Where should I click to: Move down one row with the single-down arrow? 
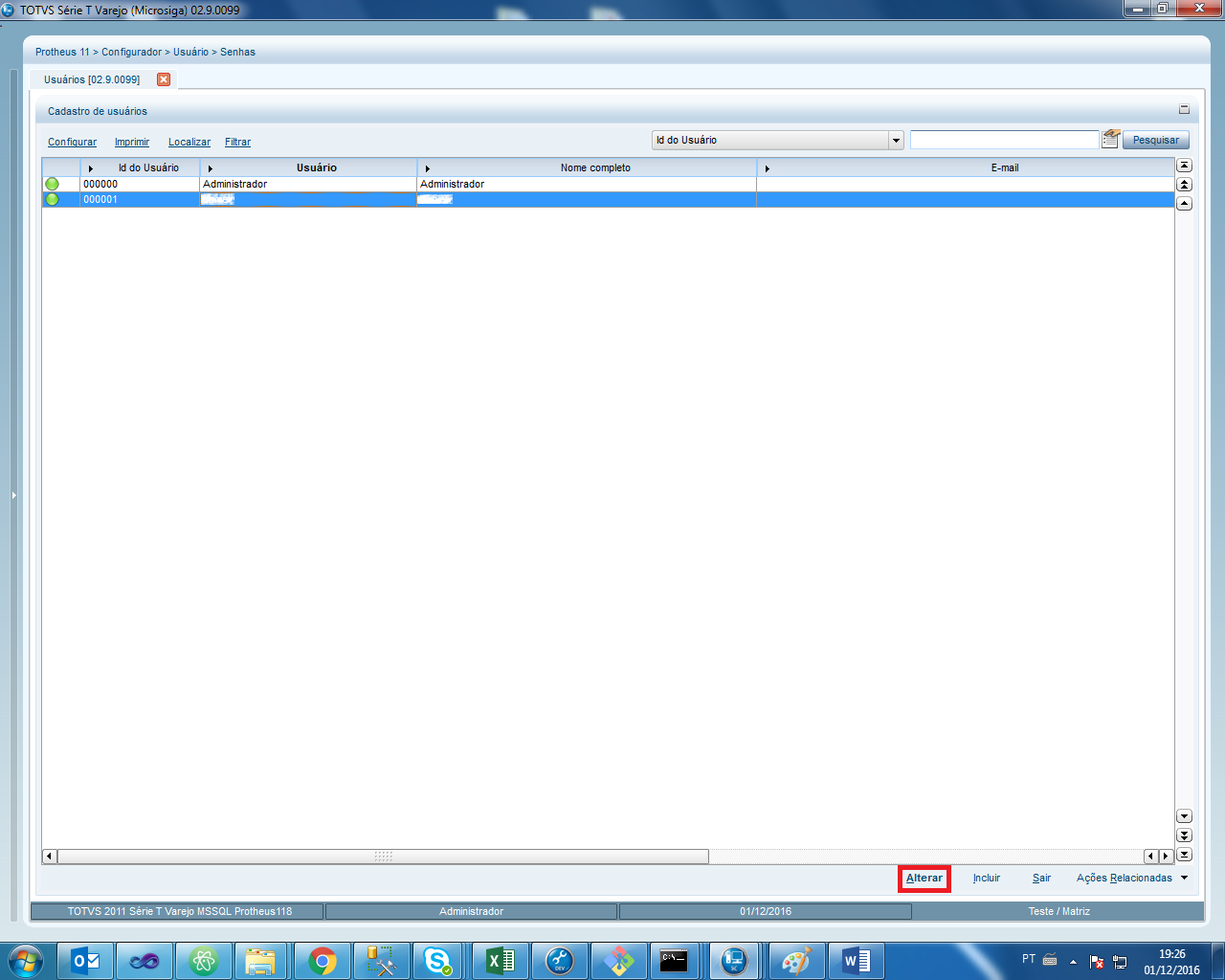tap(1184, 816)
